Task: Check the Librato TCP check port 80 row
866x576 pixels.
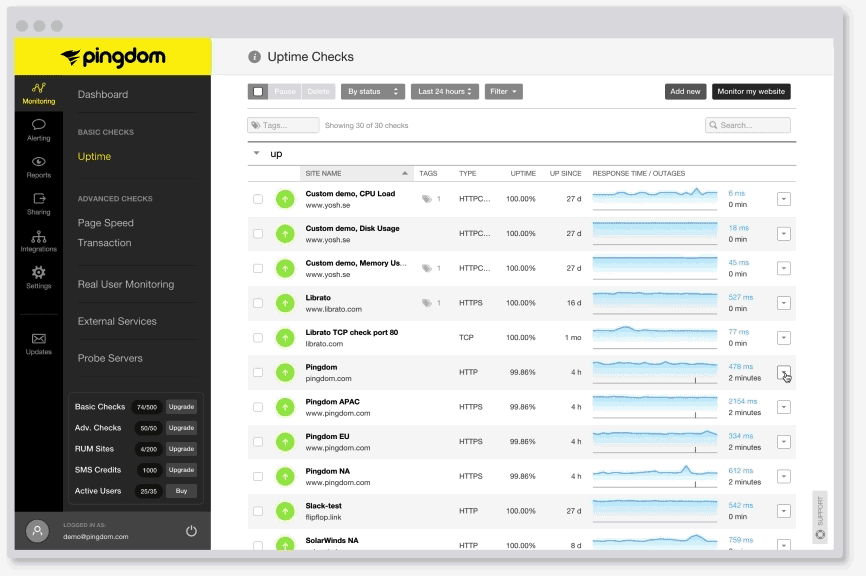Action: coord(258,338)
